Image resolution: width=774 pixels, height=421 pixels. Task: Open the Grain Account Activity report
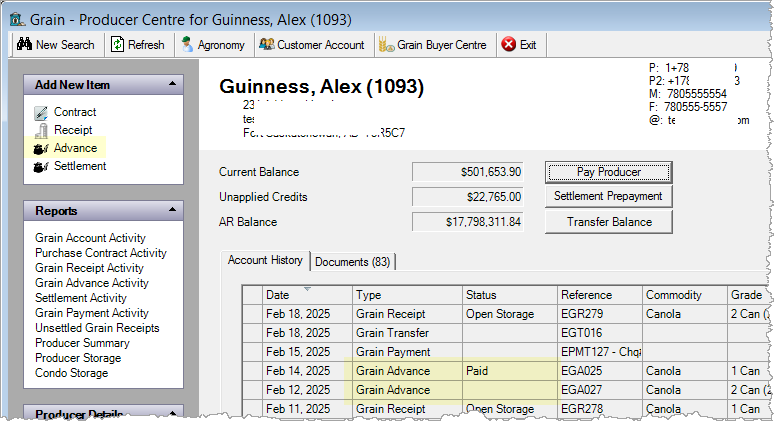click(x=90, y=238)
